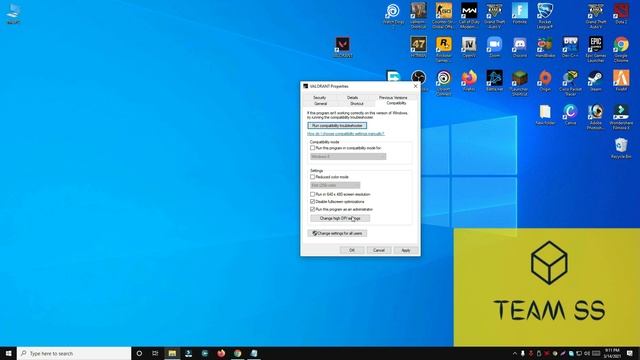Open the Rocket League desktop icon
This screenshot has height=360, width=640.
(545, 16)
